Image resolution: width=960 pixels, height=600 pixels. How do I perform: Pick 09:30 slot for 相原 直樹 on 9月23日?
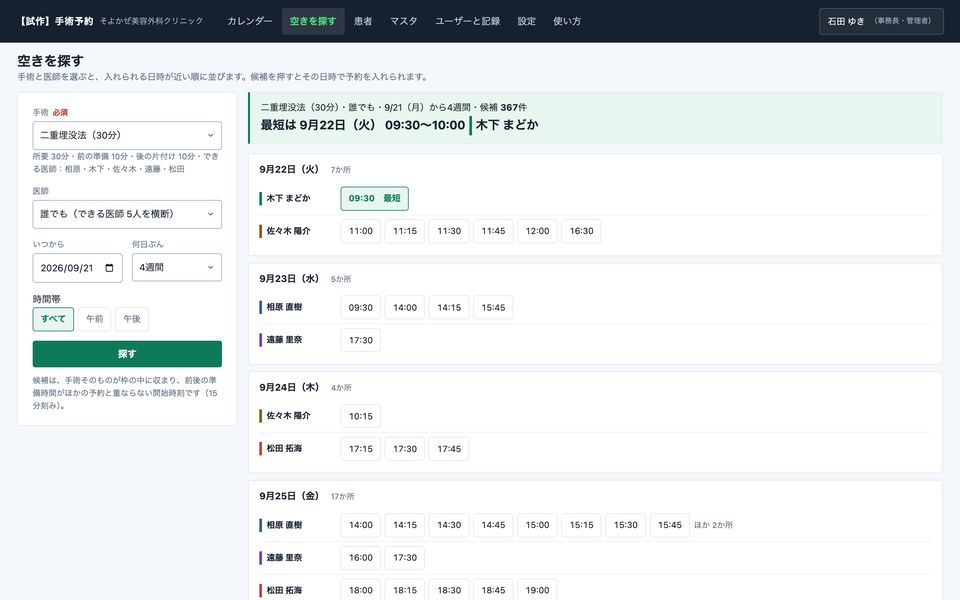click(x=361, y=307)
